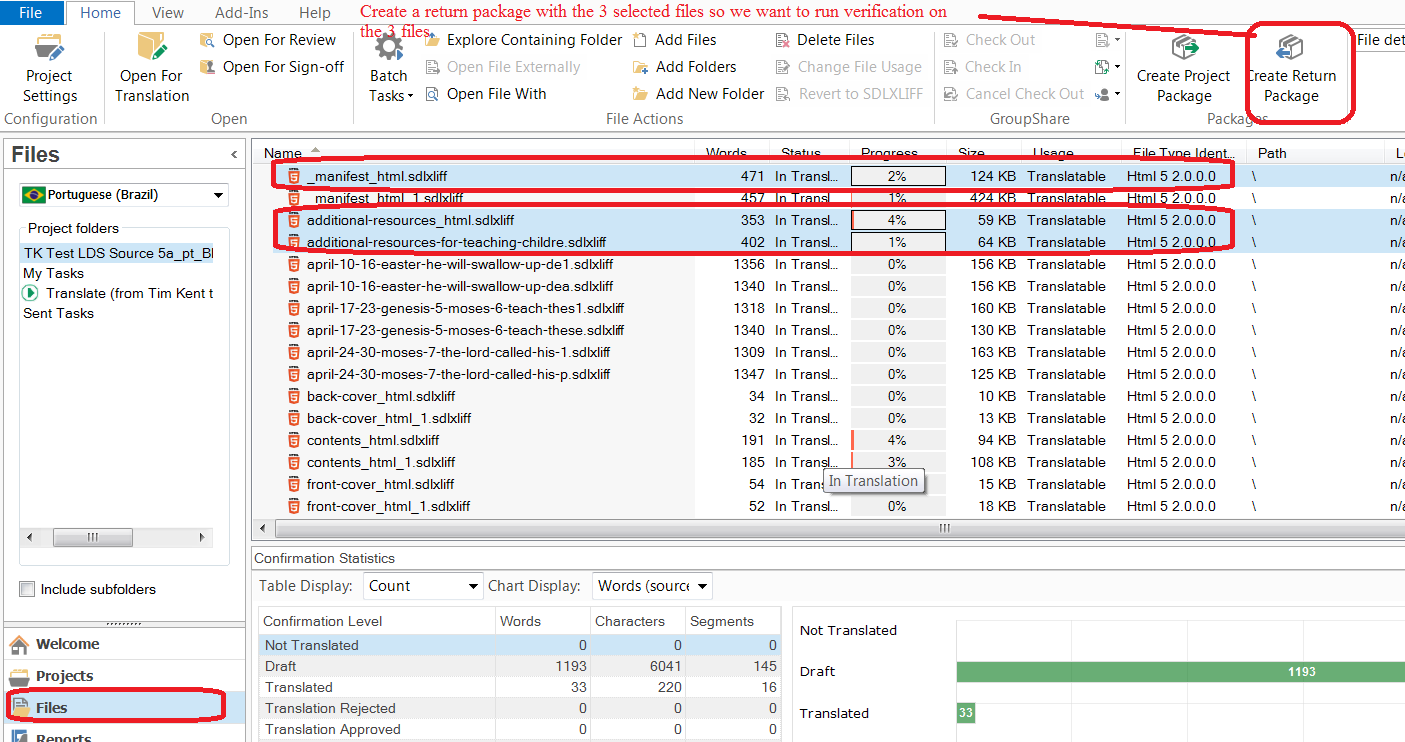The width and height of the screenshot is (1405, 742).
Task: Navigate to the Projects view
Action: (65, 675)
